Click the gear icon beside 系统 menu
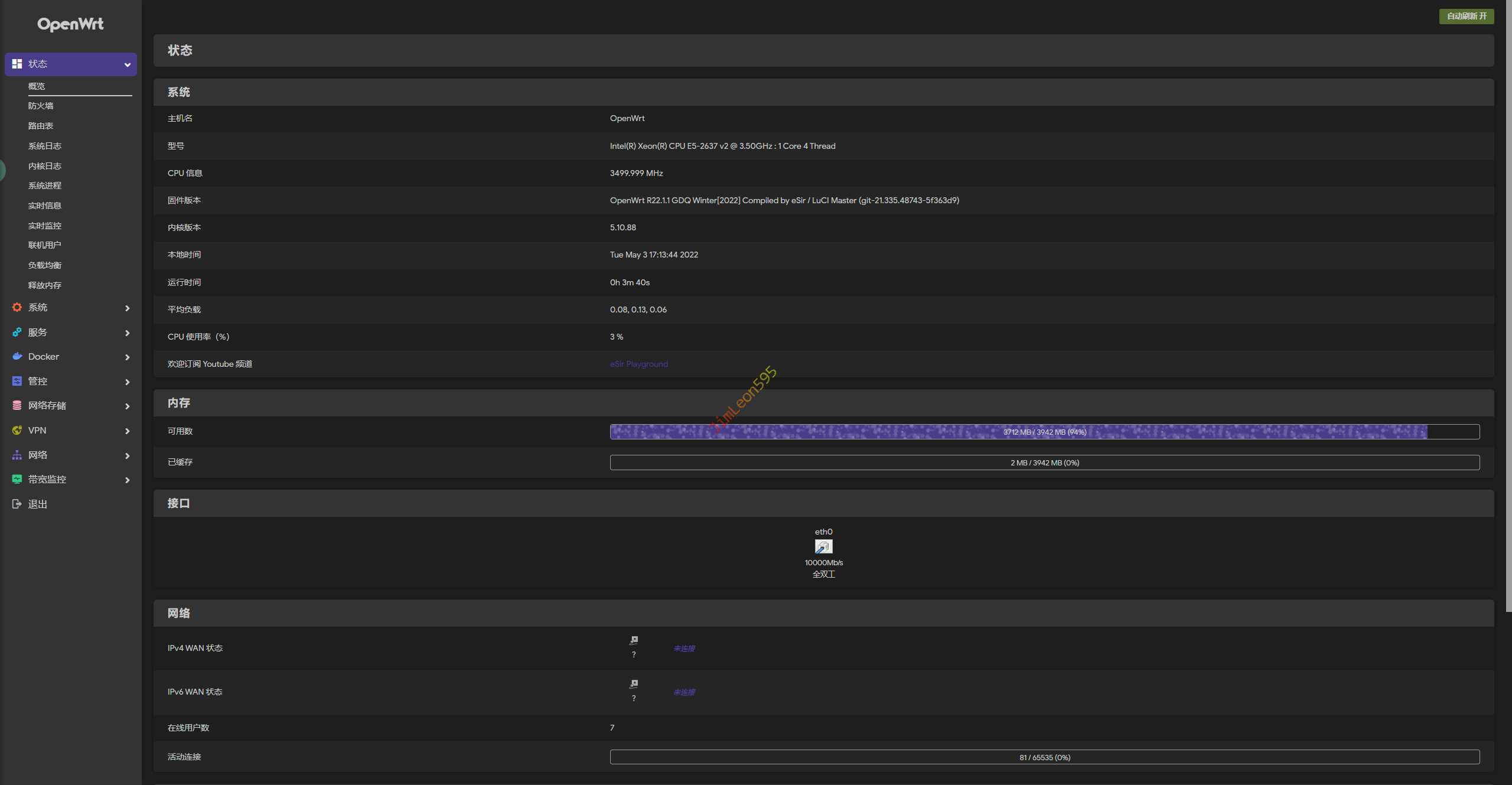Image resolution: width=1512 pixels, height=785 pixels. [17, 307]
